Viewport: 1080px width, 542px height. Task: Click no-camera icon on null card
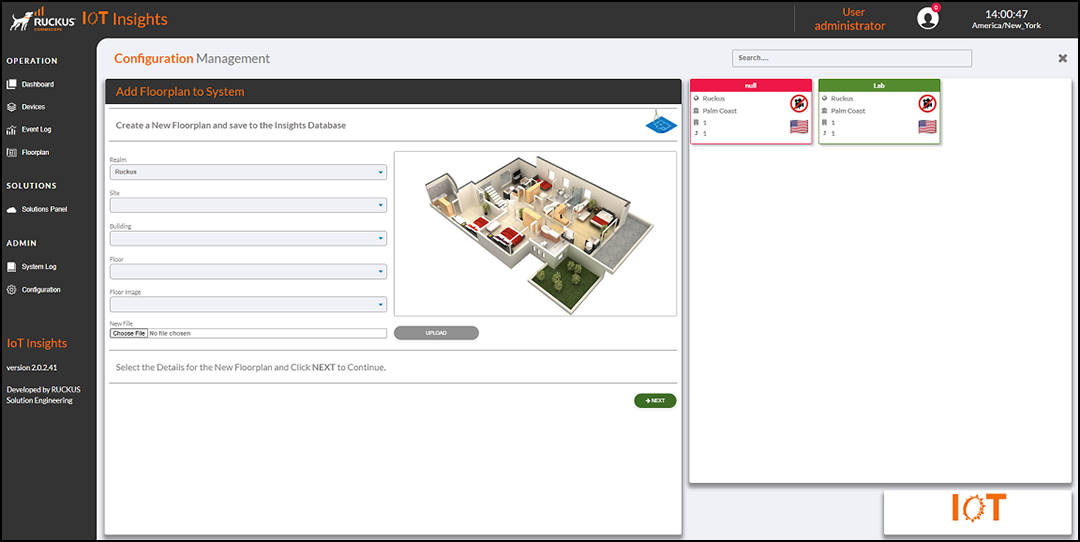pos(798,104)
